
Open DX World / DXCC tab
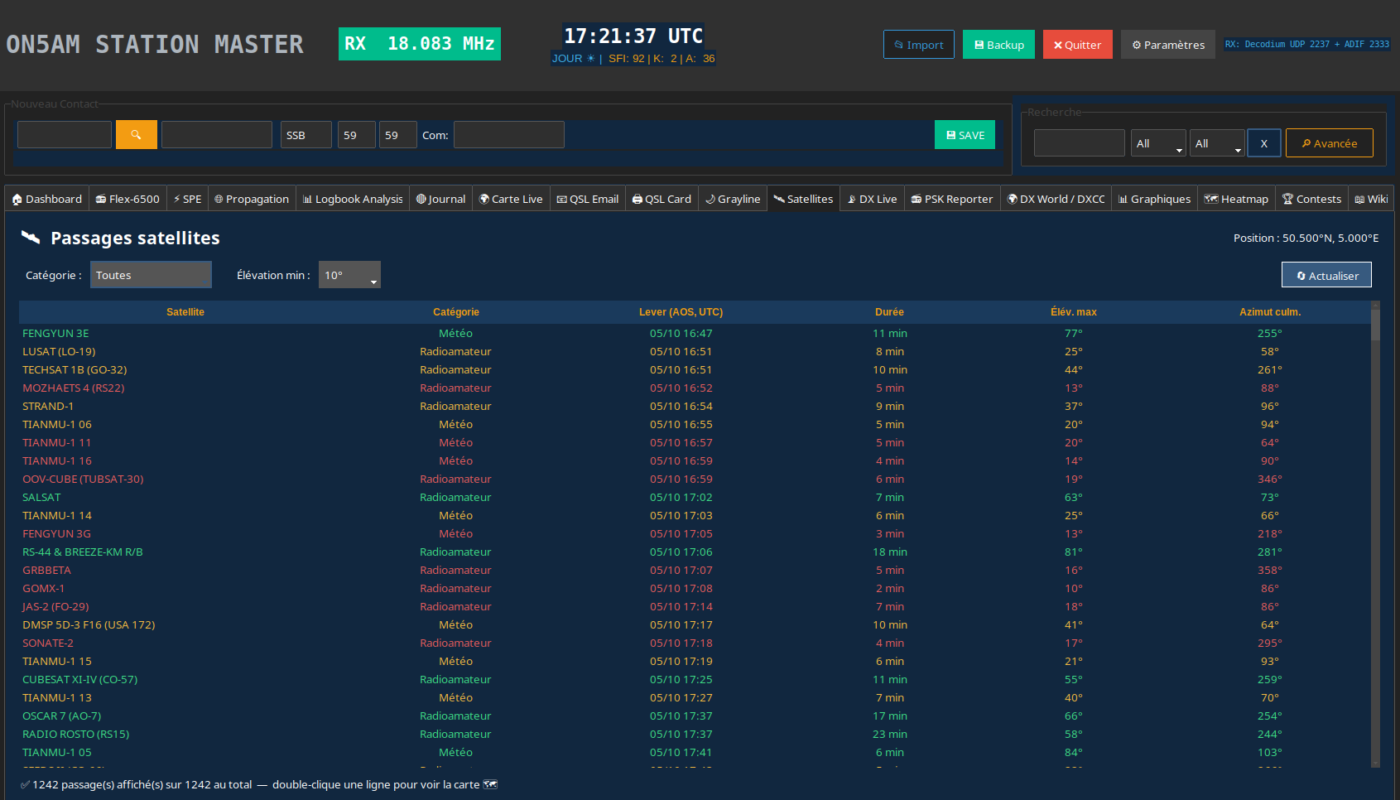click(x=1056, y=199)
